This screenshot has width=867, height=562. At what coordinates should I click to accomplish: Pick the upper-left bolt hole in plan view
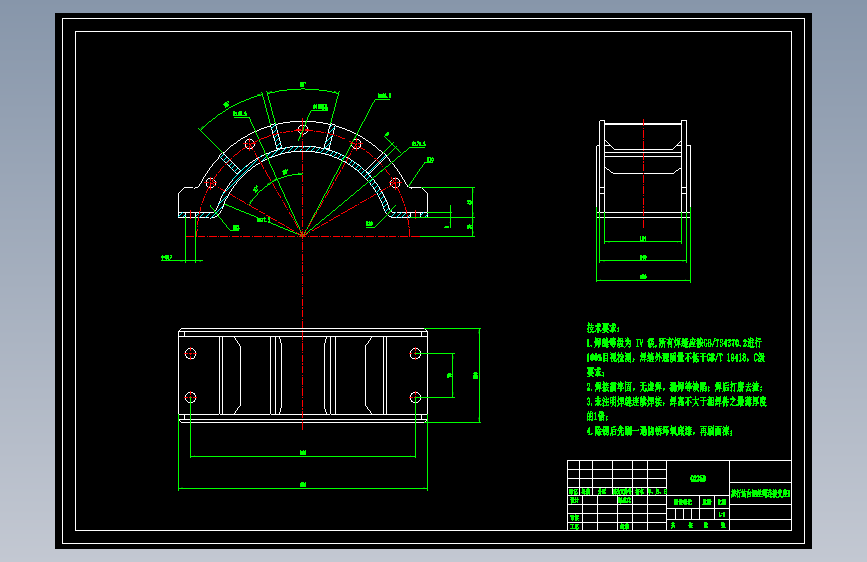pyautogui.click(x=190, y=353)
